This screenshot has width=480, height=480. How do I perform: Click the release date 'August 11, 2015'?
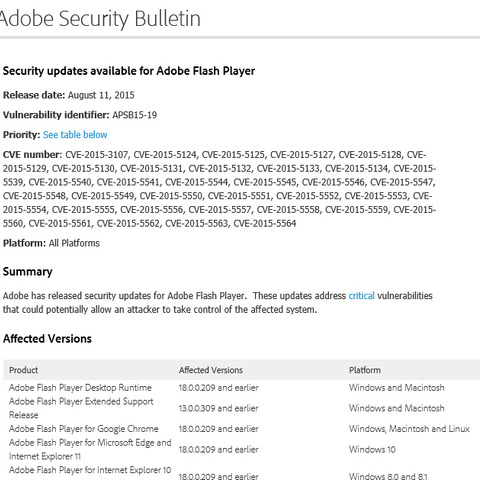[x=101, y=95]
